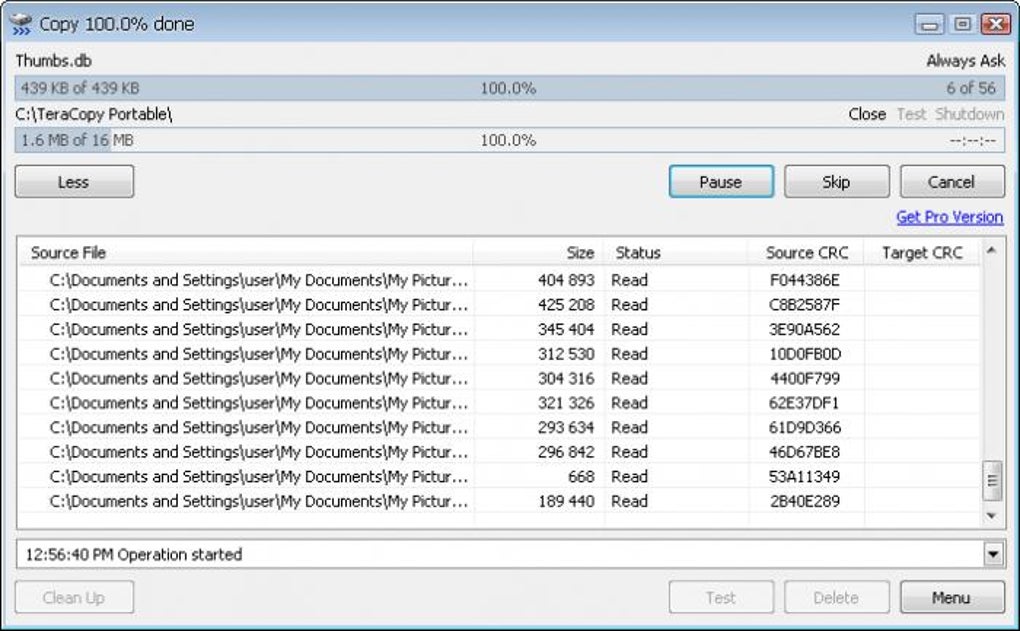Select the row with size 668
1020x631 pixels.
click(x=500, y=477)
